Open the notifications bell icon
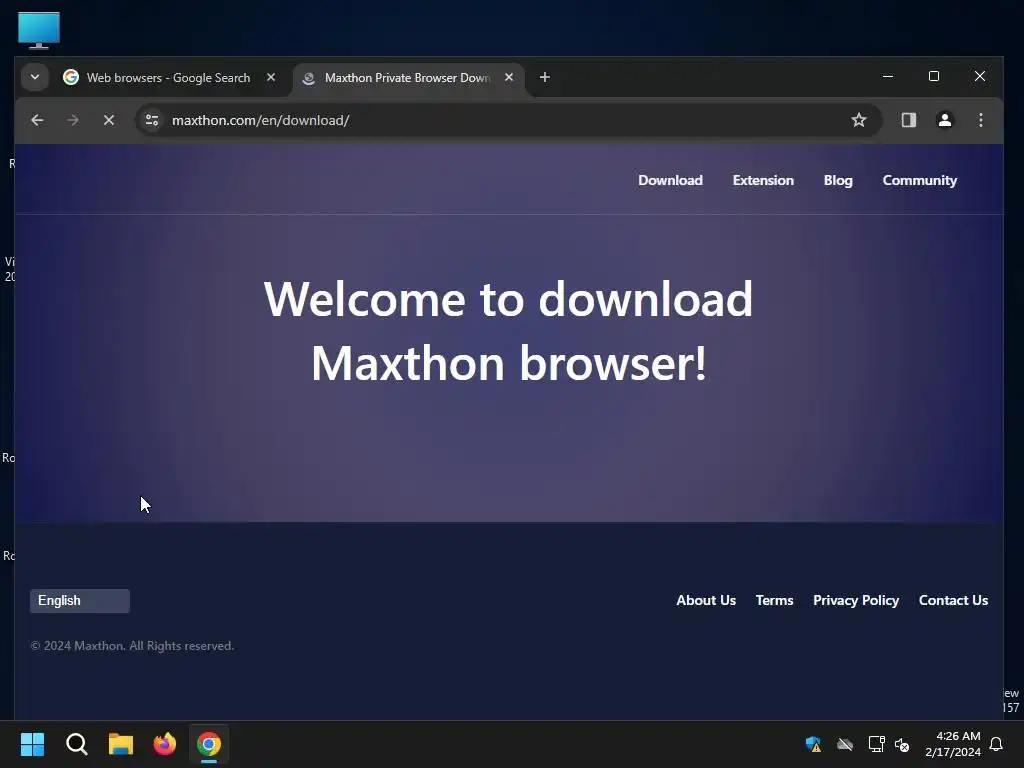Viewport: 1024px width, 768px height. [x=996, y=744]
